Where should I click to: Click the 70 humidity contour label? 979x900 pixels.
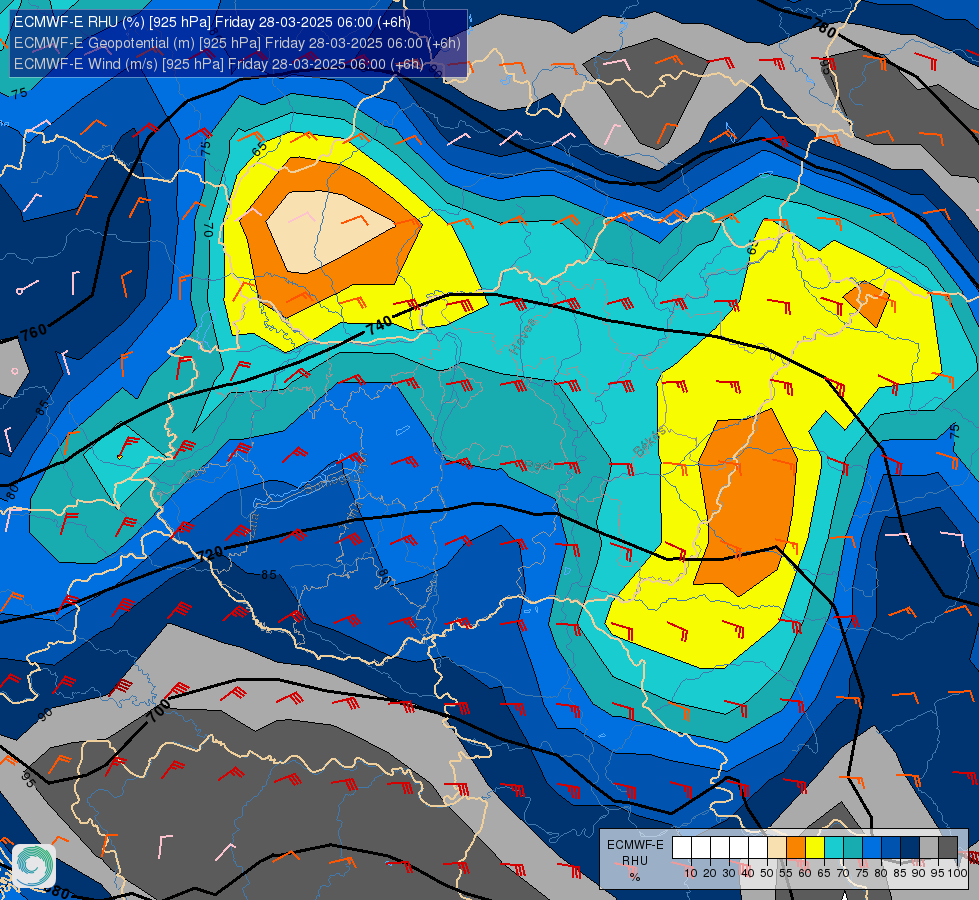pos(209,230)
